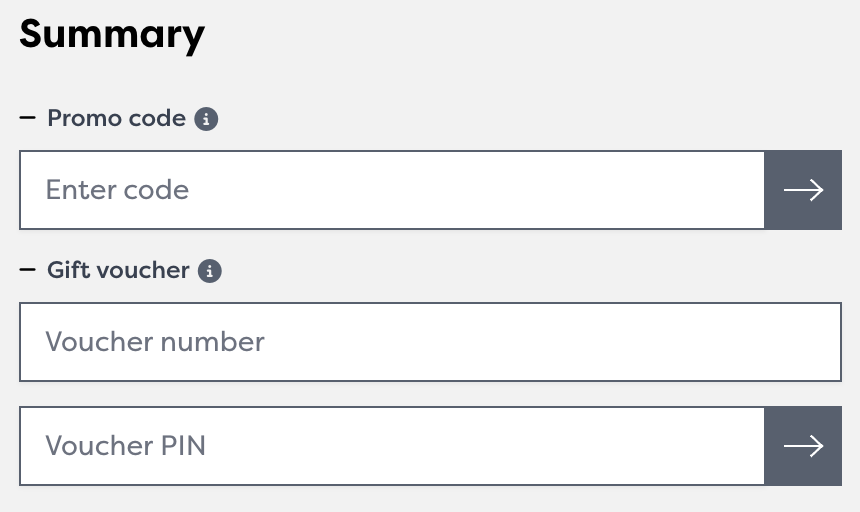This screenshot has width=860, height=512.
Task: Click the 'Voucher PIN' placeholder text
Action: click(x=125, y=446)
